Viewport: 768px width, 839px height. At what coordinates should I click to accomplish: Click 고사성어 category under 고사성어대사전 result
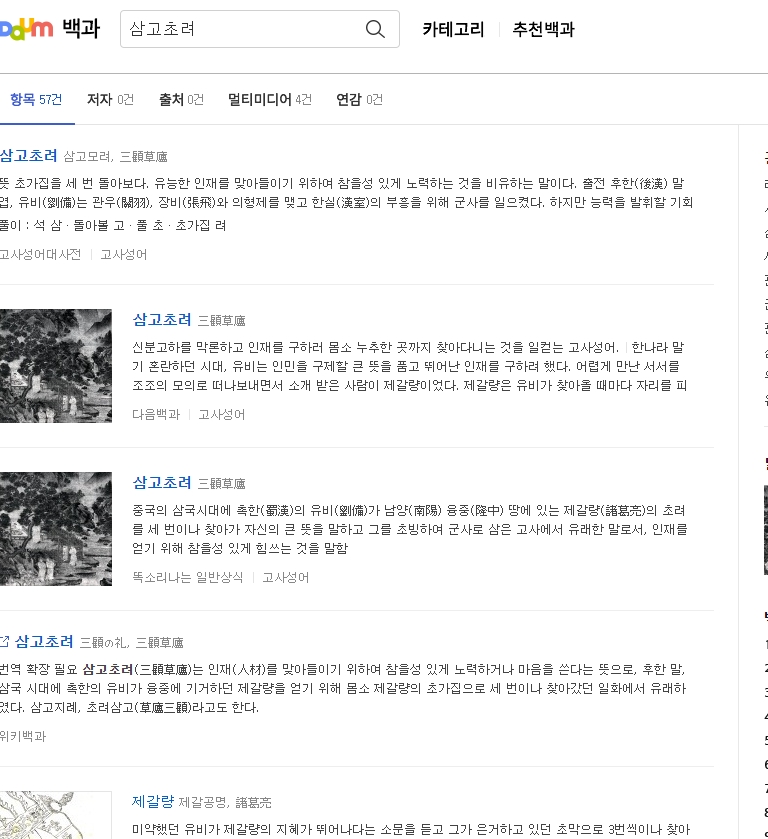(x=124, y=254)
